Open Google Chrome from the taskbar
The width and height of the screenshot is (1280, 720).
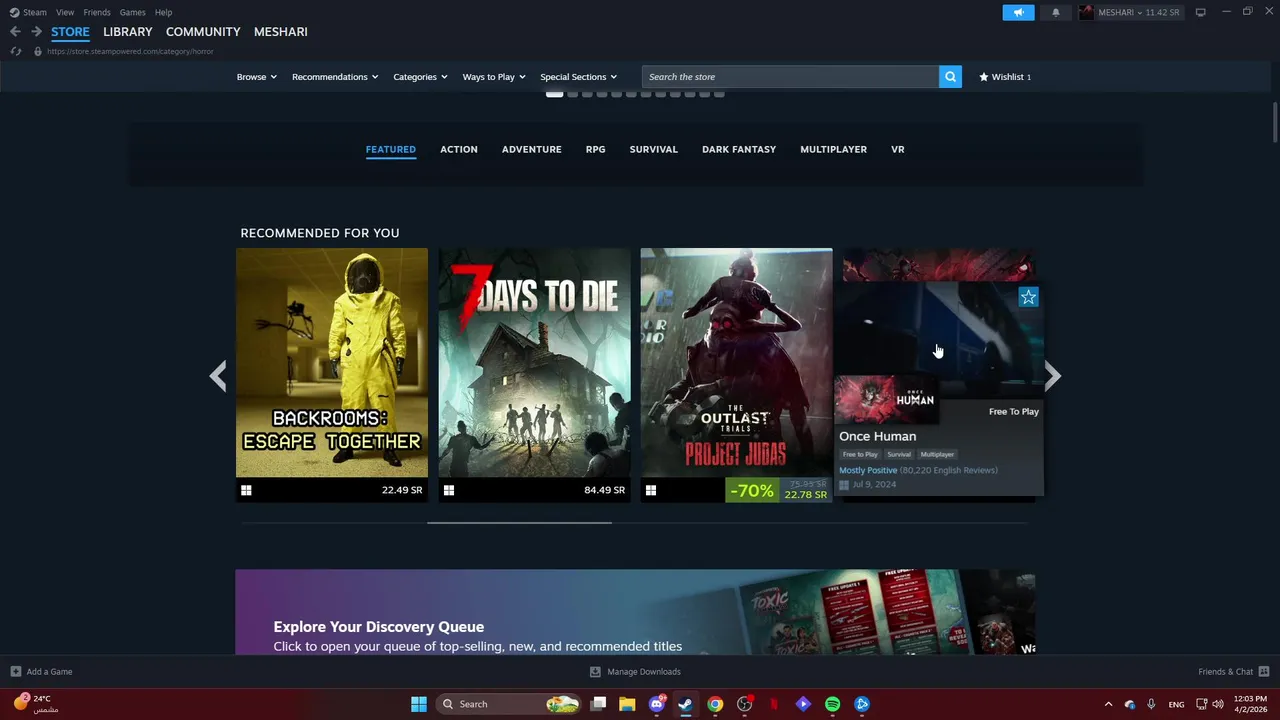715,704
